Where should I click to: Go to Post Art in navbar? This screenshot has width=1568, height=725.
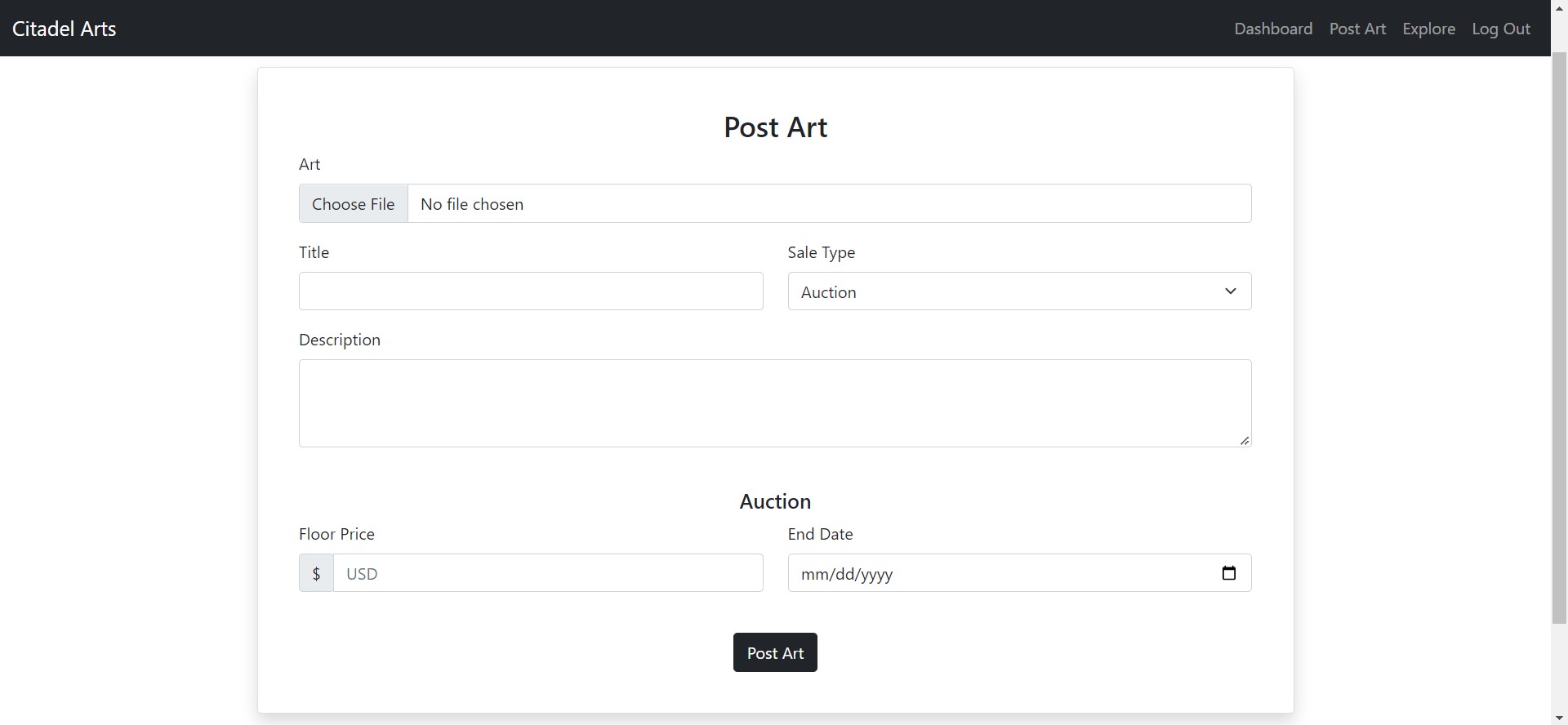1357,29
